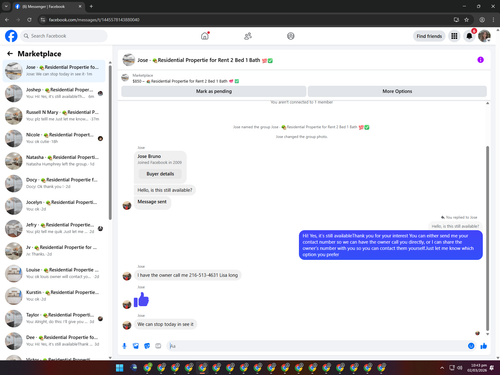The height and width of the screenshot is (375, 500).
Task: Click Mark as pending button
Action: [214, 91]
